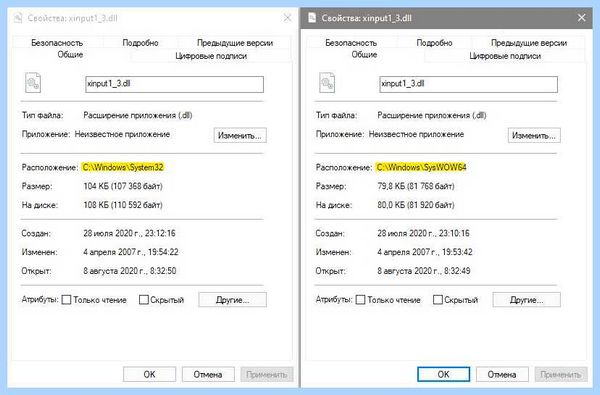Select 'Общие' tab in the left window
The height and width of the screenshot is (395, 600).
[70, 54]
